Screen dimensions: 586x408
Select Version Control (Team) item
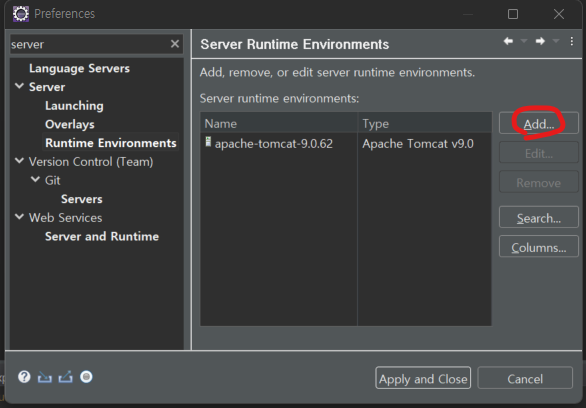click(91, 162)
